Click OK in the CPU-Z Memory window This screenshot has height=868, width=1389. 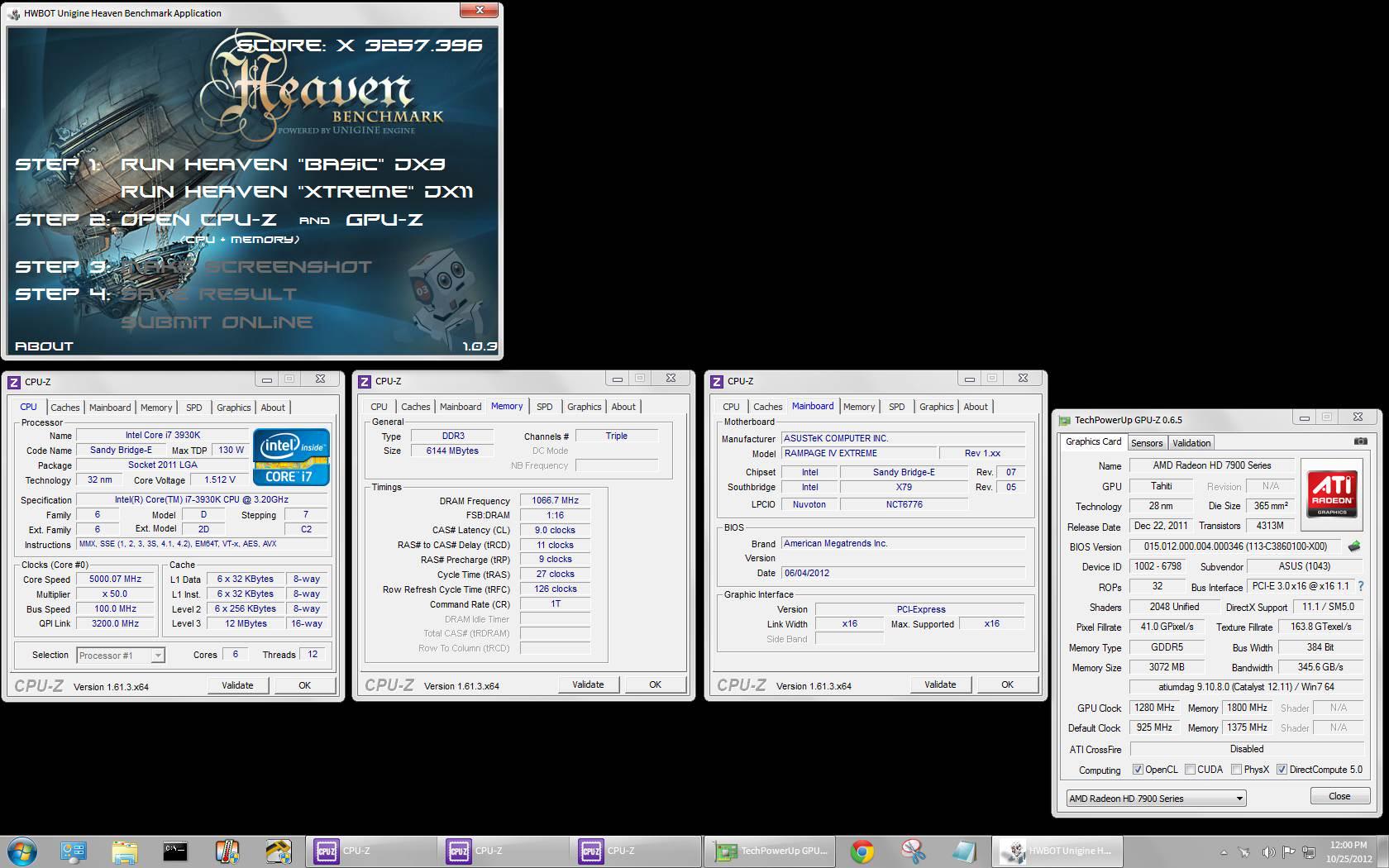[655, 684]
